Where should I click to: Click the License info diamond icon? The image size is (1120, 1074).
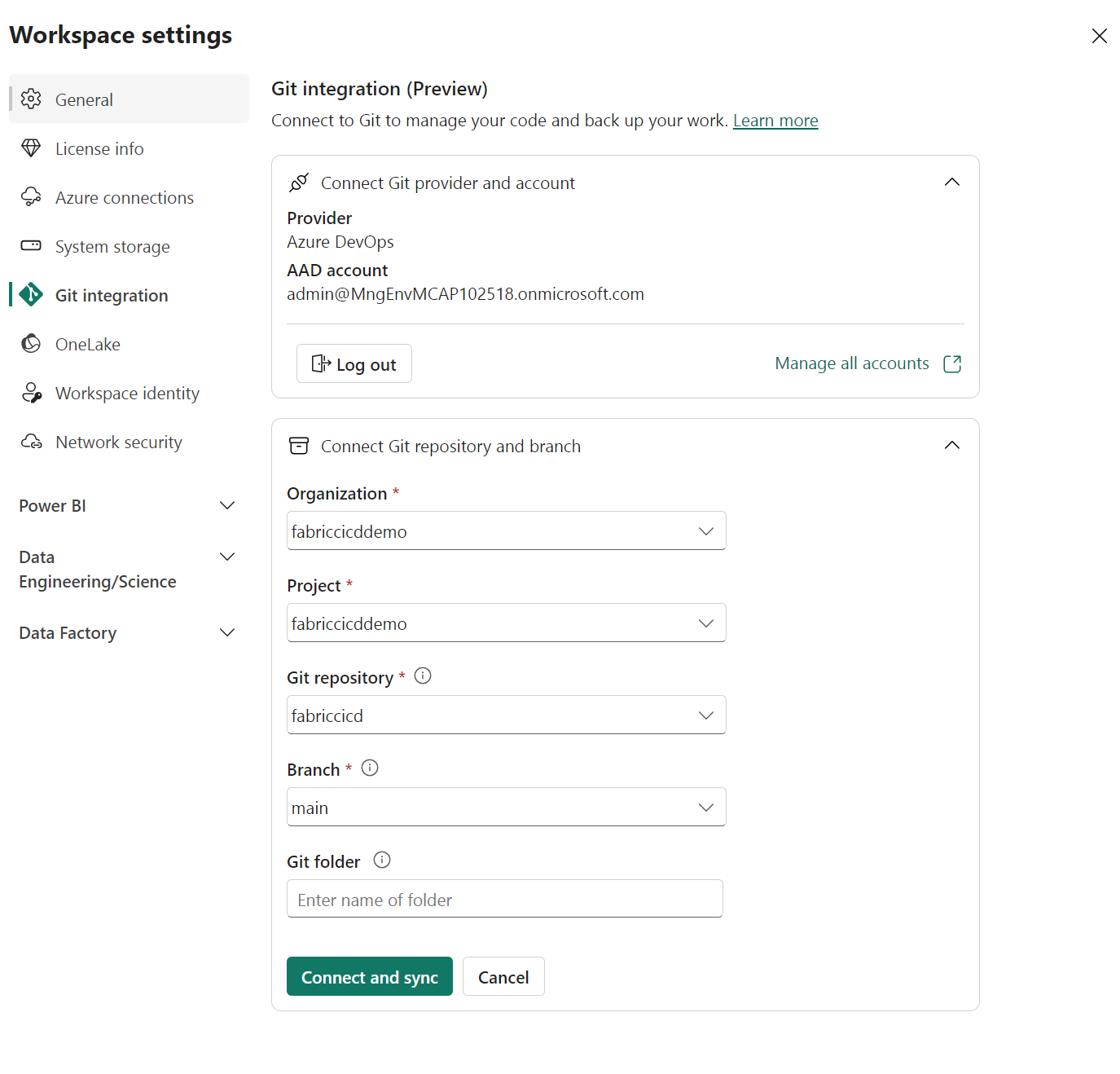tap(31, 148)
